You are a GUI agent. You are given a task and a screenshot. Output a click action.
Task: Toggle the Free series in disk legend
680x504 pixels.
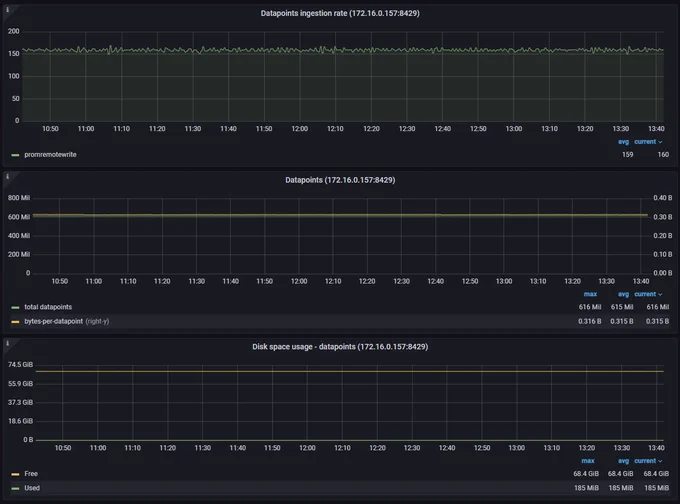[31, 474]
